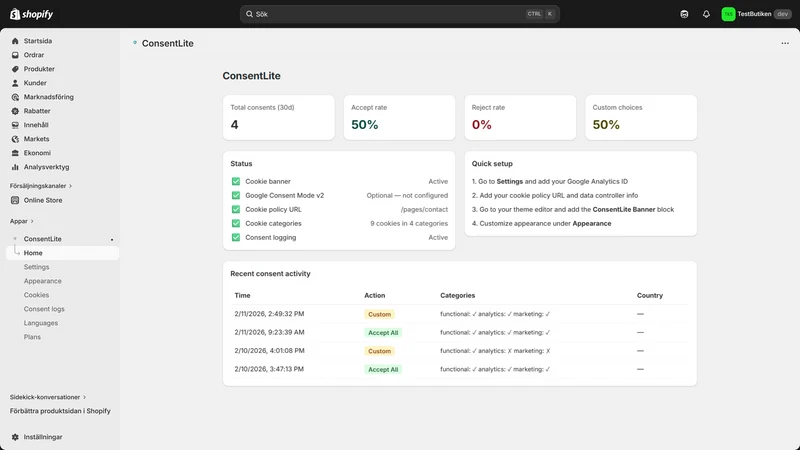The height and width of the screenshot is (450, 800).
Task: Click the Time column header
Action: point(242,295)
